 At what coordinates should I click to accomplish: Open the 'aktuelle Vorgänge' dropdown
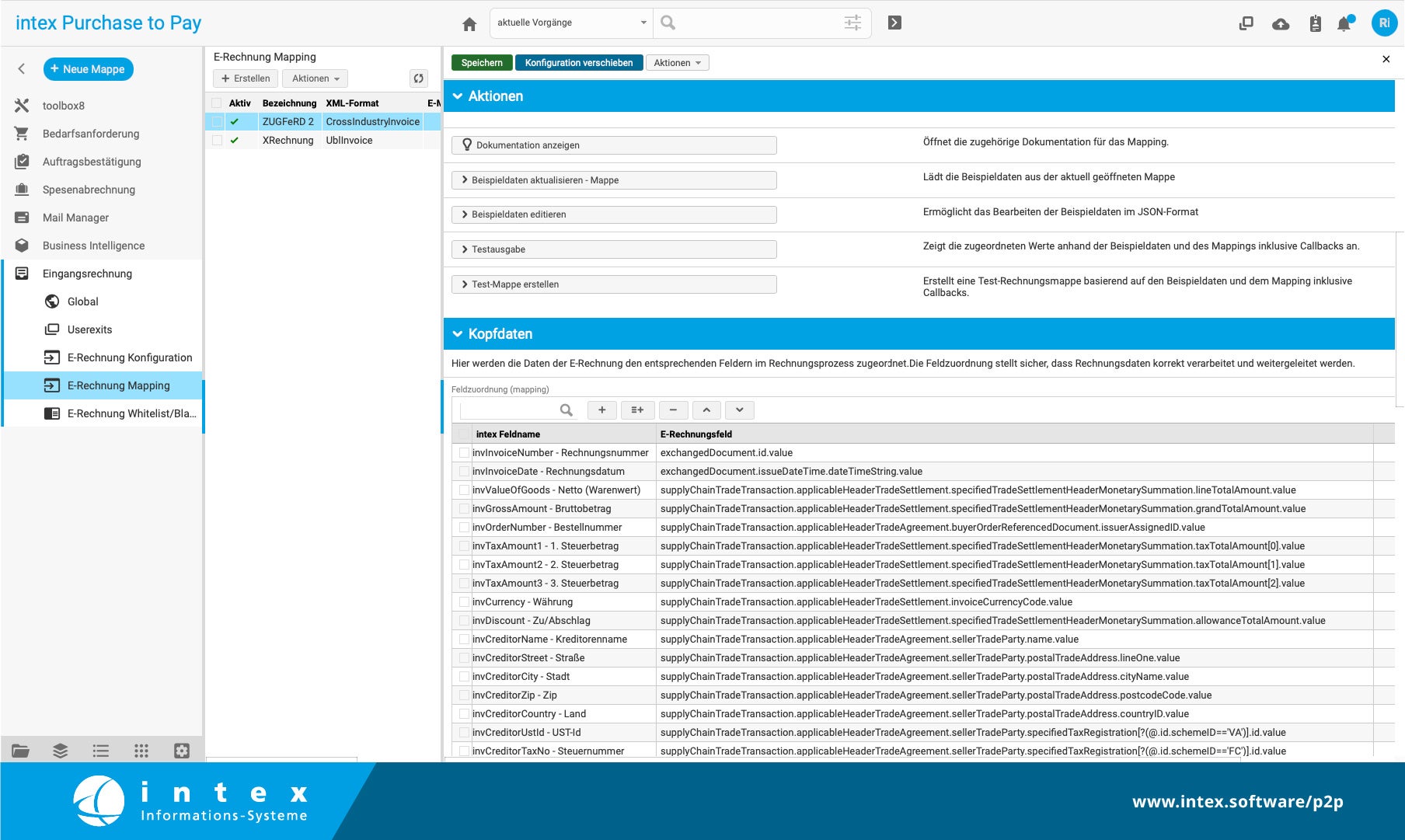pyautogui.click(x=571, y=23)
